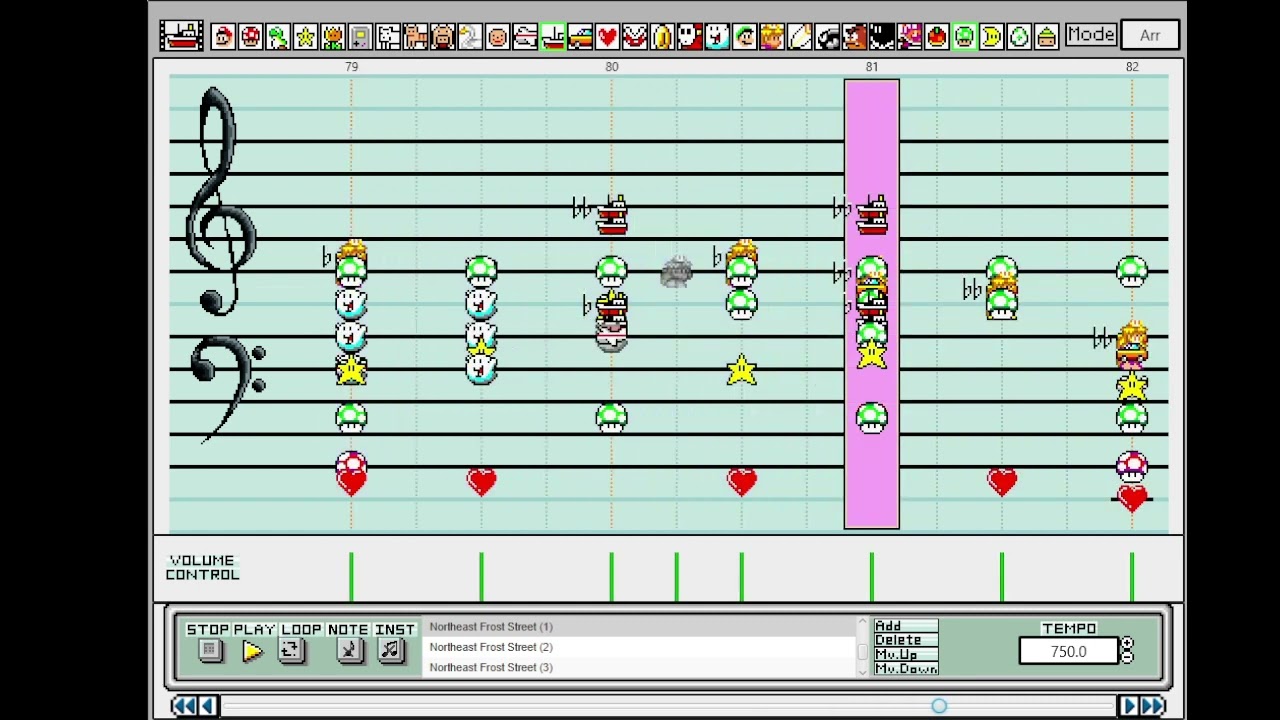Select the Goomba instrument icon
This screenshot has width=1280, height=720.
pyautogui.click(x=854, y=36)
